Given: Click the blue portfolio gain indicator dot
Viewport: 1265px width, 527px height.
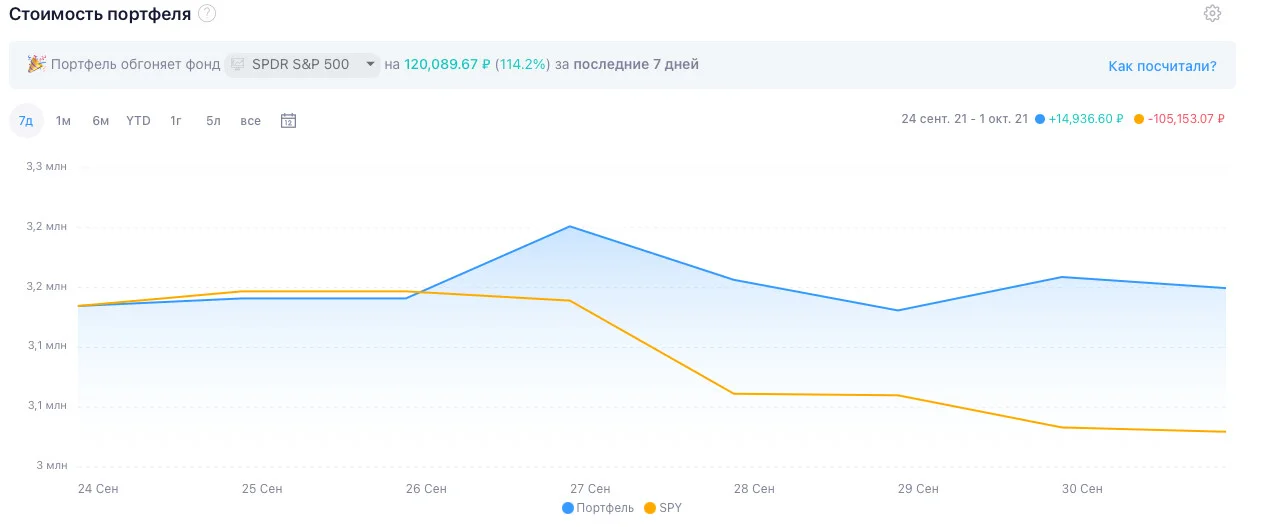Looking at the screenshot, I should coord(1040,119).
